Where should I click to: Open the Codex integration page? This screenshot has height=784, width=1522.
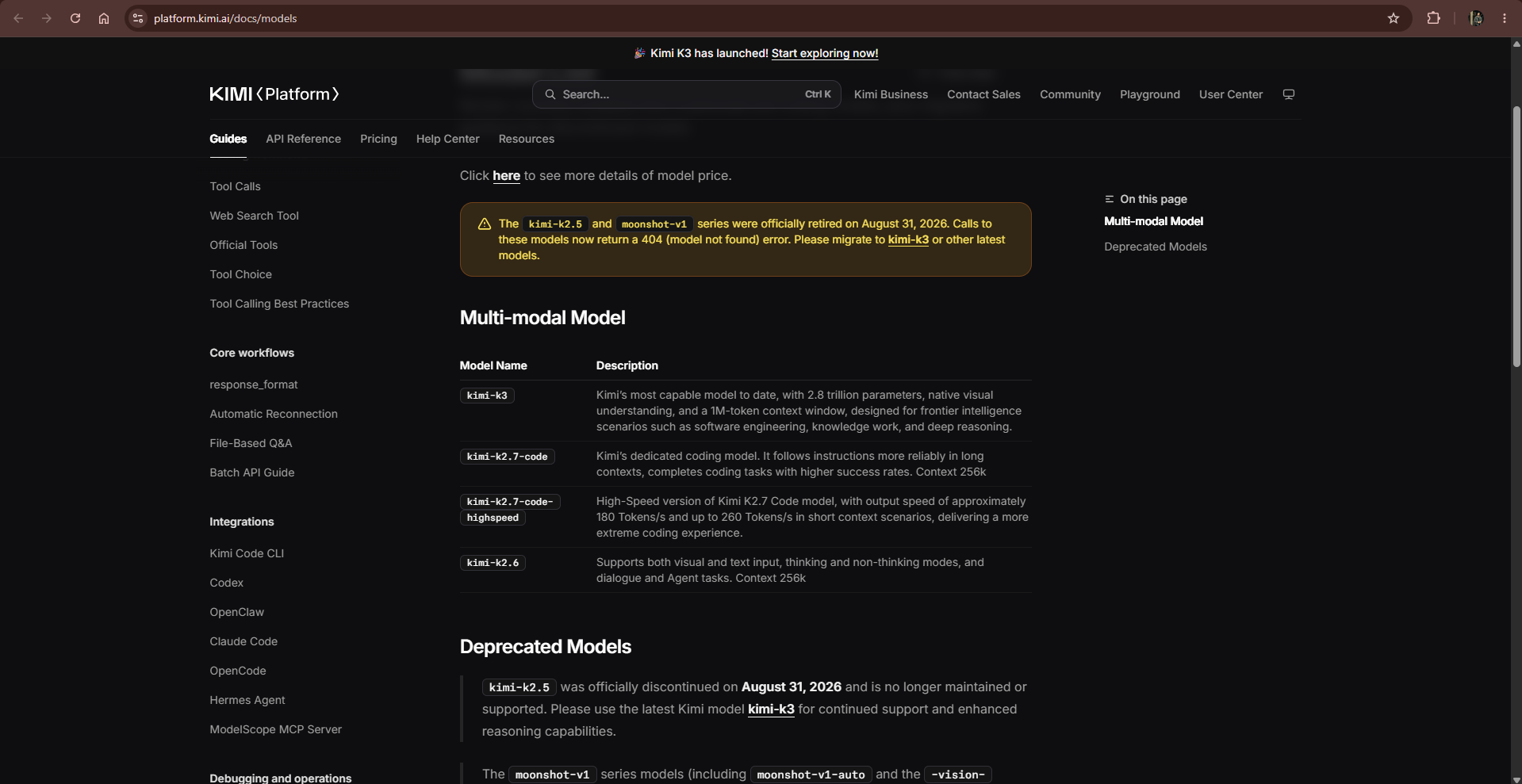coord(226,583)
